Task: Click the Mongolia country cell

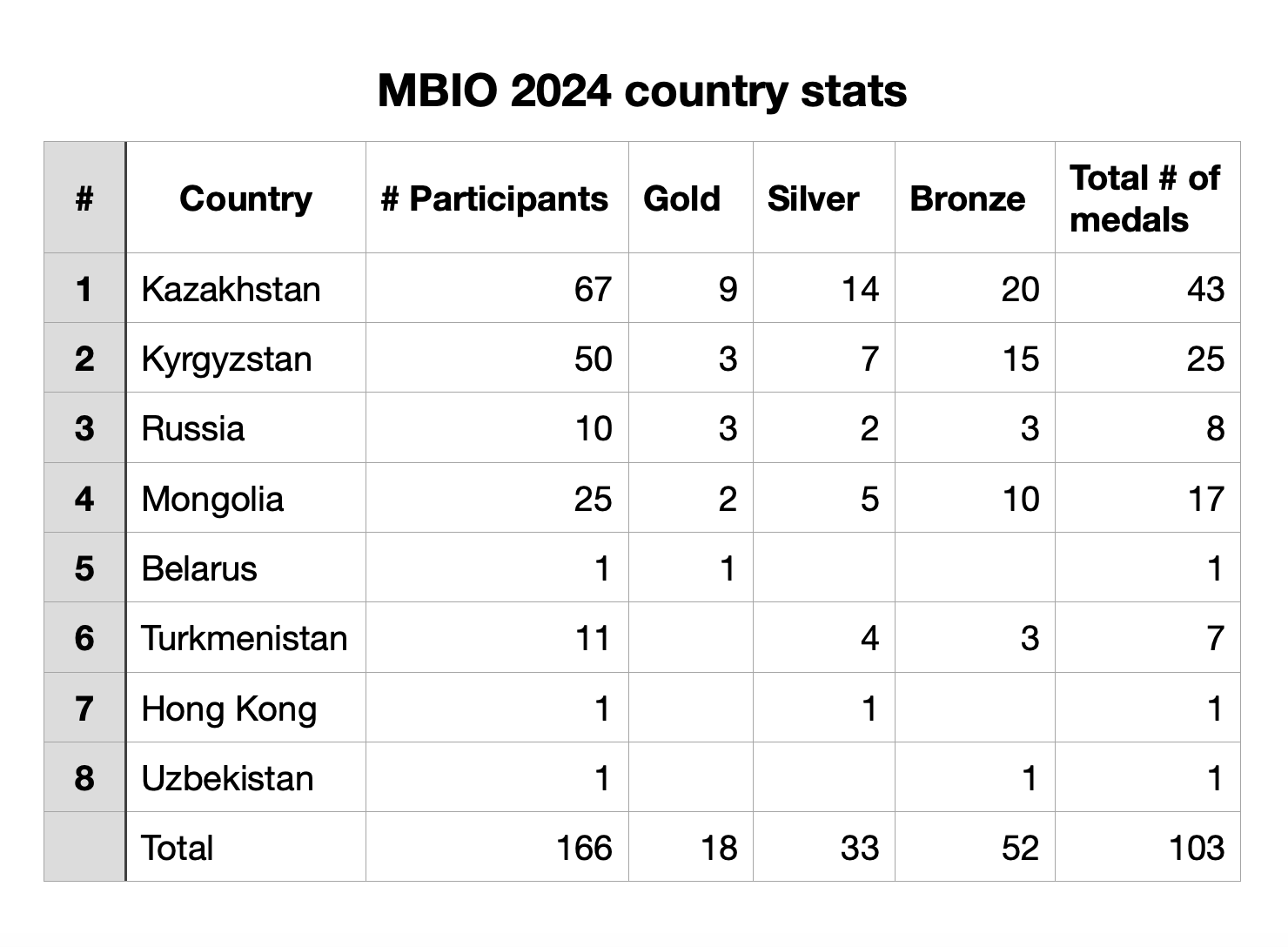Action: coord(212,499)
